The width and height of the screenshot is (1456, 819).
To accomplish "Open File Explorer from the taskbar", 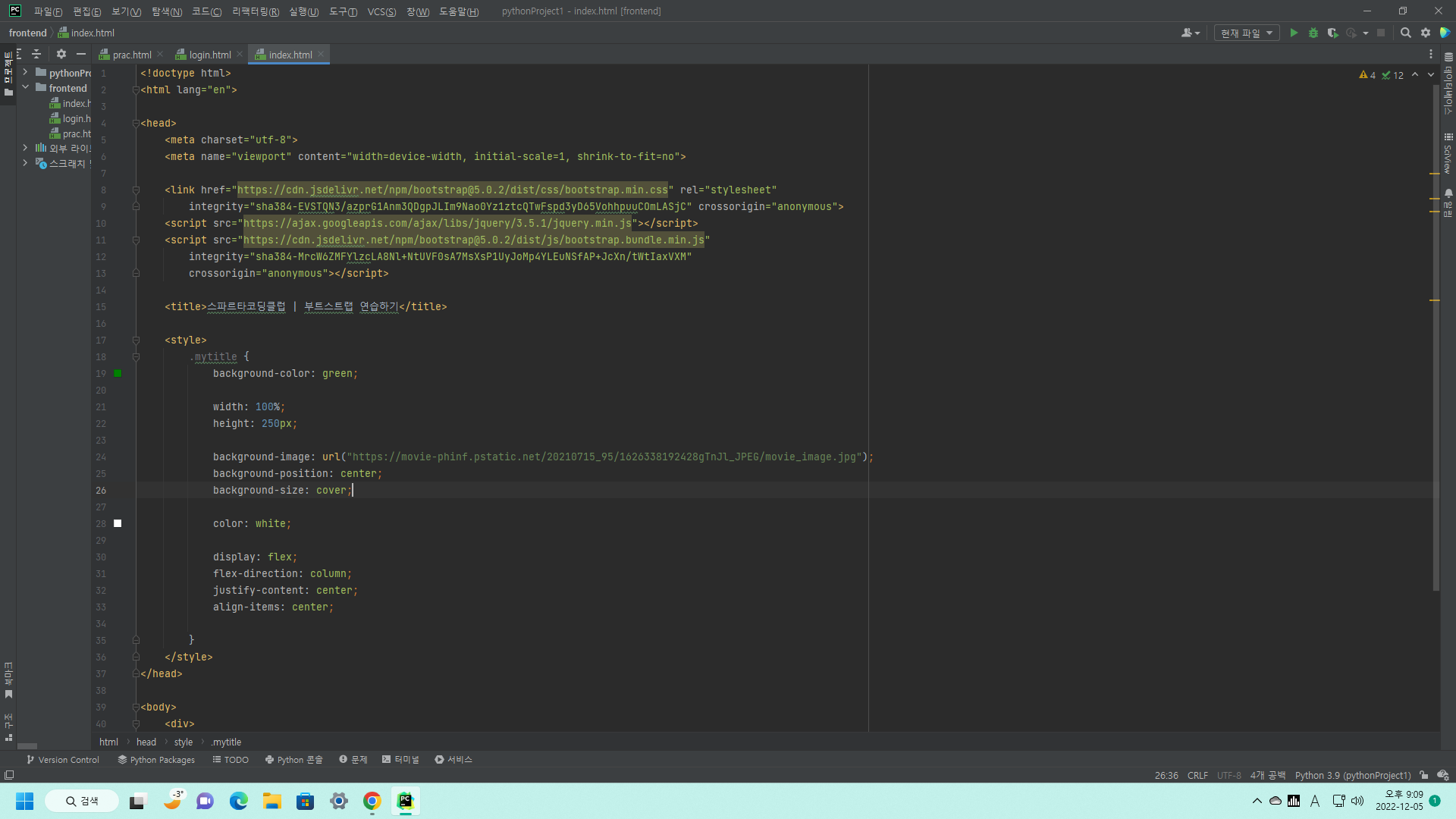I will (272, 801).
